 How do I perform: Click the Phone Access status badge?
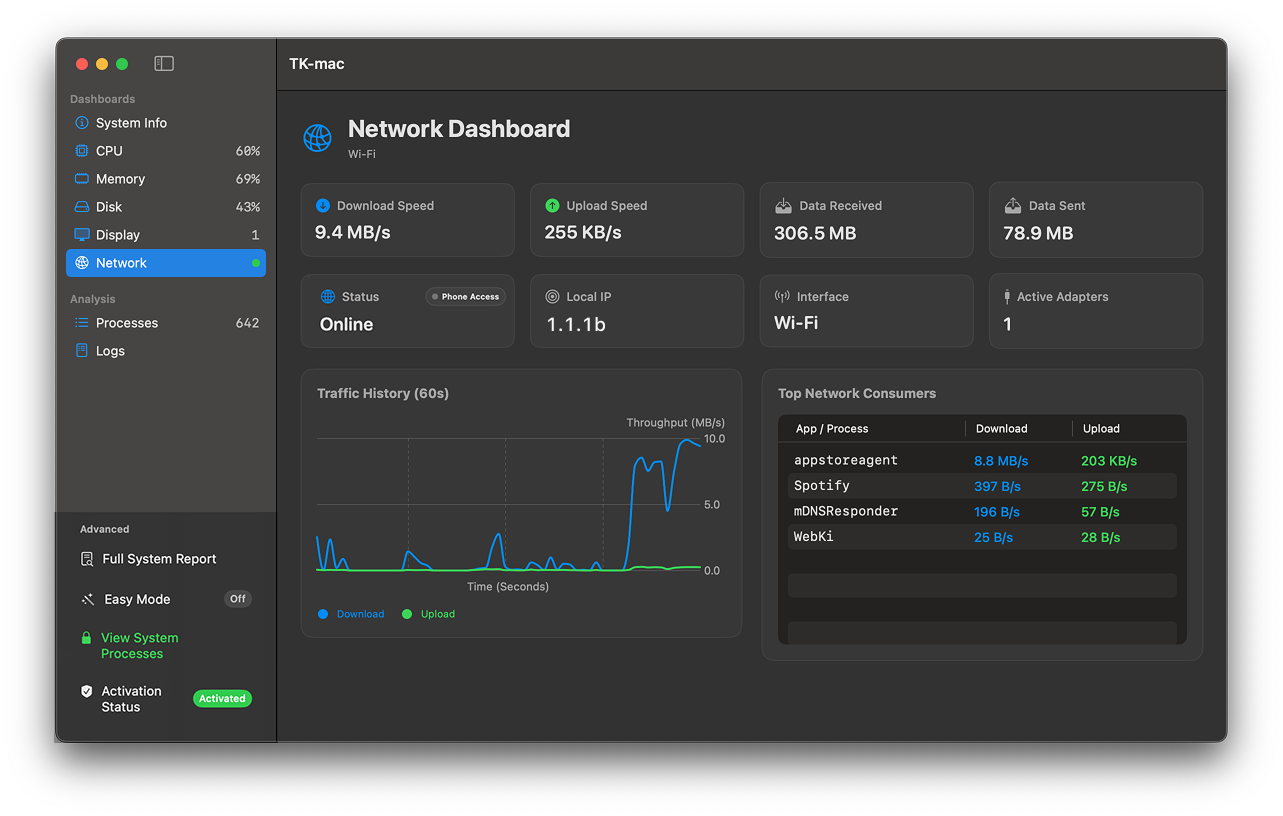click(464, 296)
